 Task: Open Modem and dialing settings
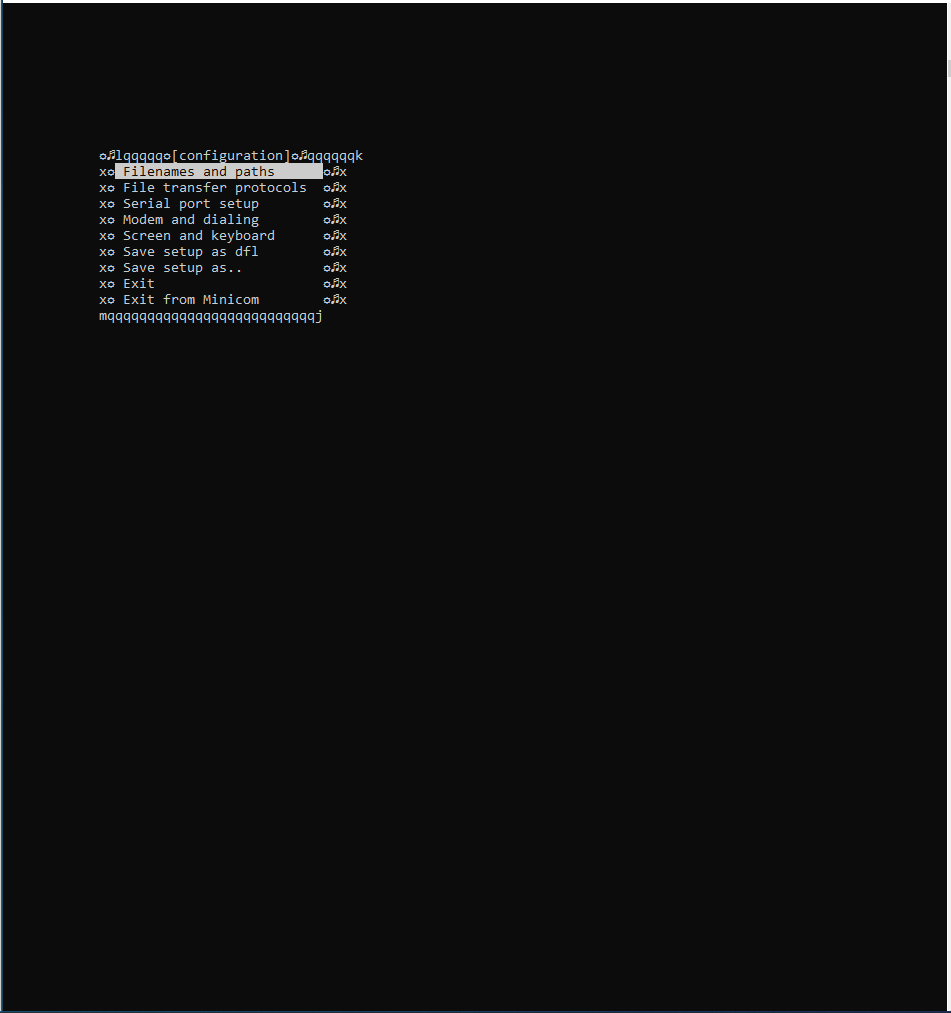coord(191,220)
